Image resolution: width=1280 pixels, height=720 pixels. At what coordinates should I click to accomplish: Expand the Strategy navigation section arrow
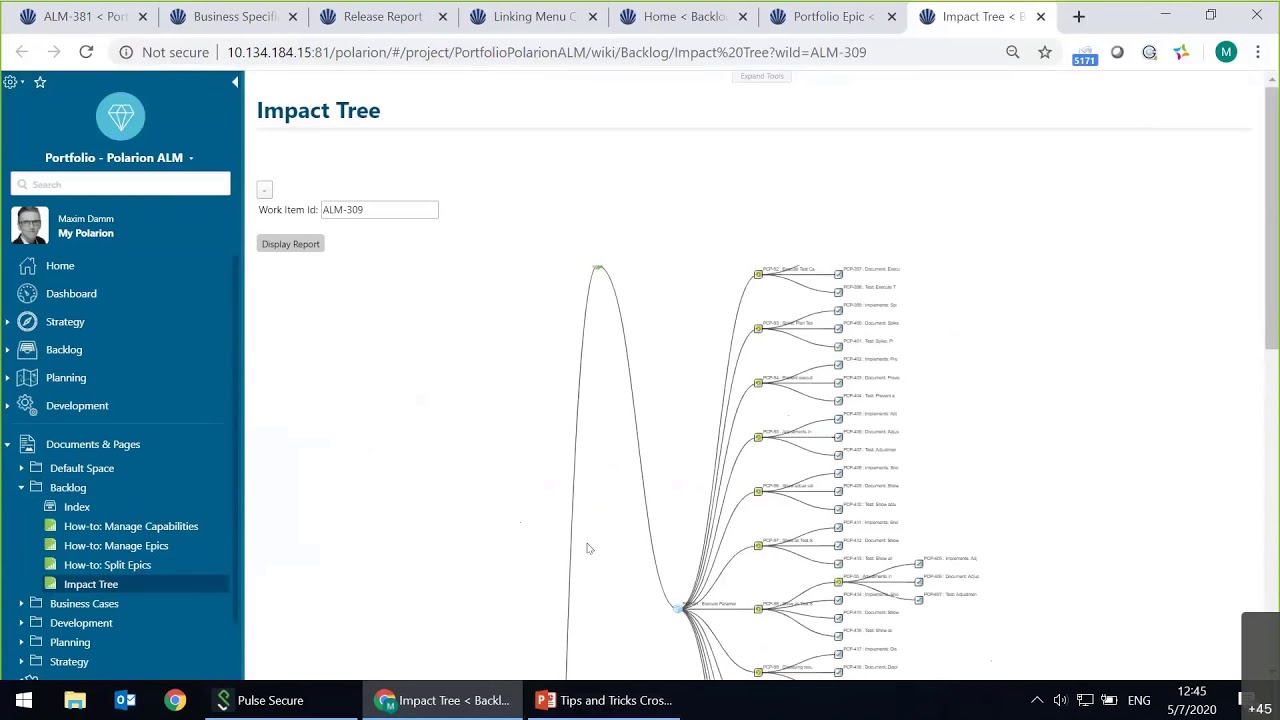tap(7, 322)
